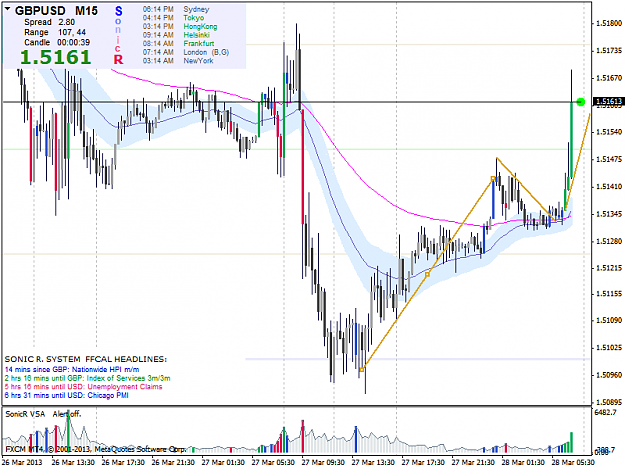Image resolution: width=625 pixels, height=469 pixels.
Task: Select trendline anchor at chart low
Action: click(362, 370)
